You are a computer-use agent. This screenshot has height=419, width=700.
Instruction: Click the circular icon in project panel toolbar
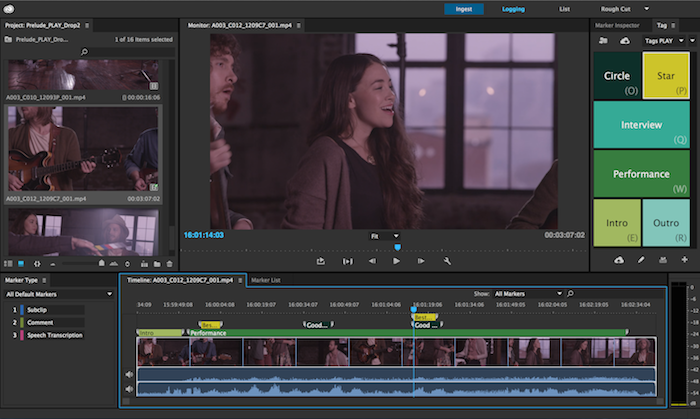pyautogui.click(x=127, y=264)
